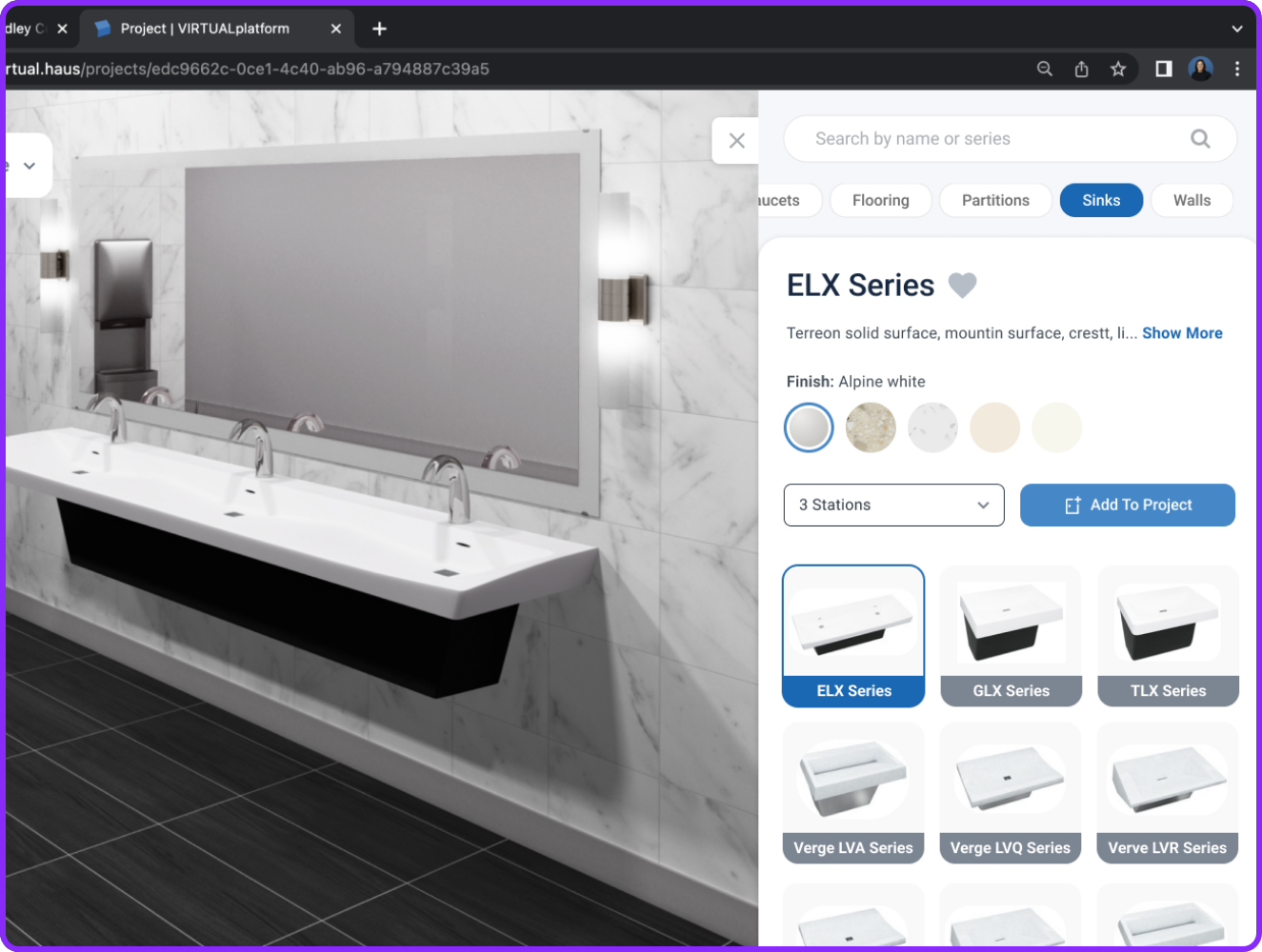Open the Chrome profile avatar
The width and height of the screenshot is (1262, 952).
pyautogui.click(x=1200, y=69)
